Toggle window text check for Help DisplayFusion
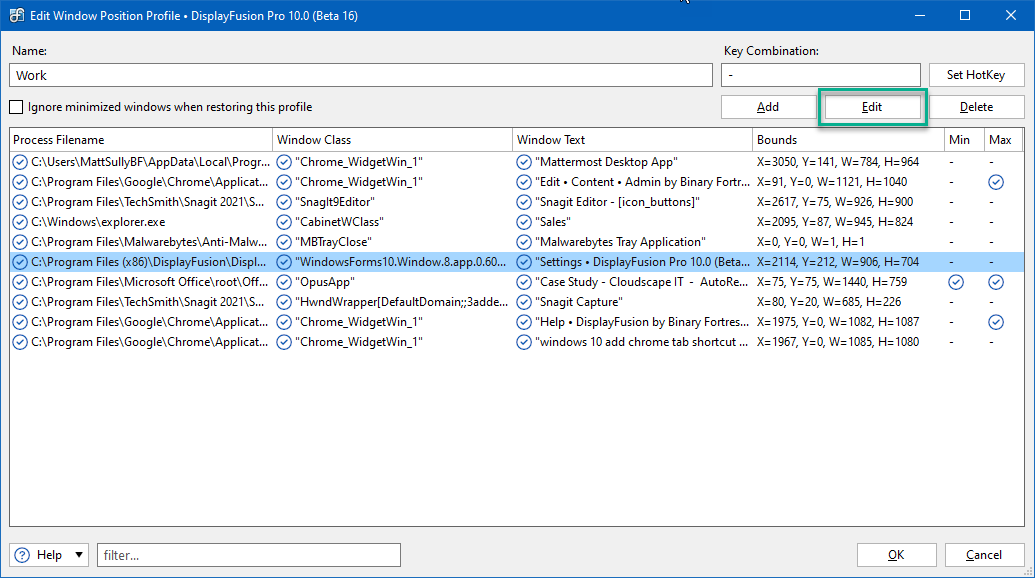The image size is (1035, 578). [x=524, y=322]
